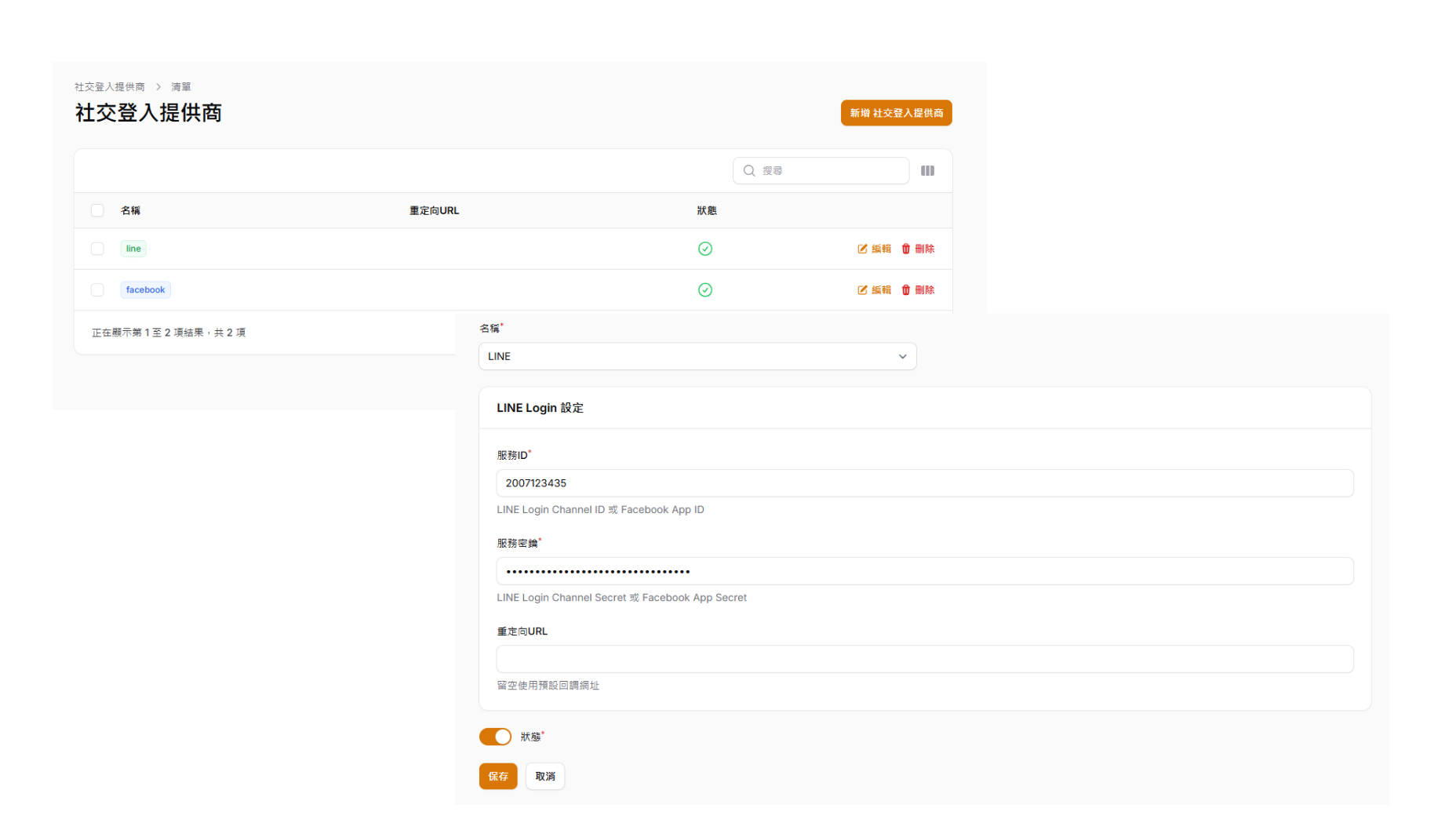
Task: Tick the checkbox for the line provider
Action: pyautogui.click(x=97, y=249)
